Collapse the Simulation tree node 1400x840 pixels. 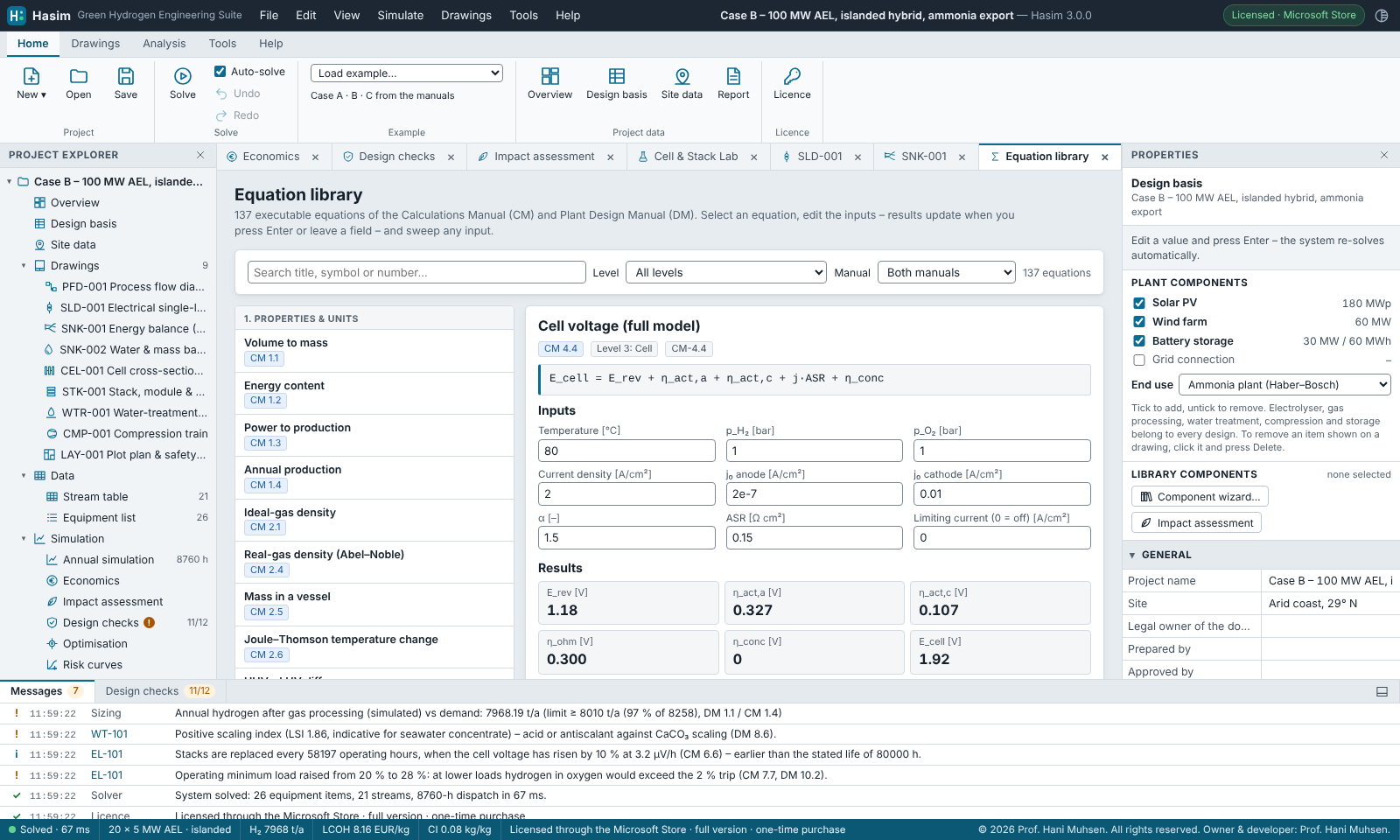24,539
